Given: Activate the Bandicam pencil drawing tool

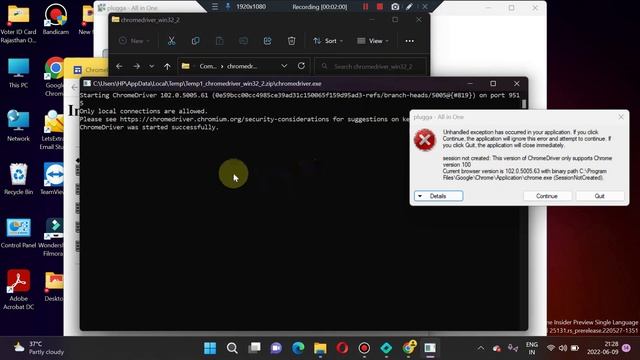Looking at the screenshot, I should [x=409, y=7].
